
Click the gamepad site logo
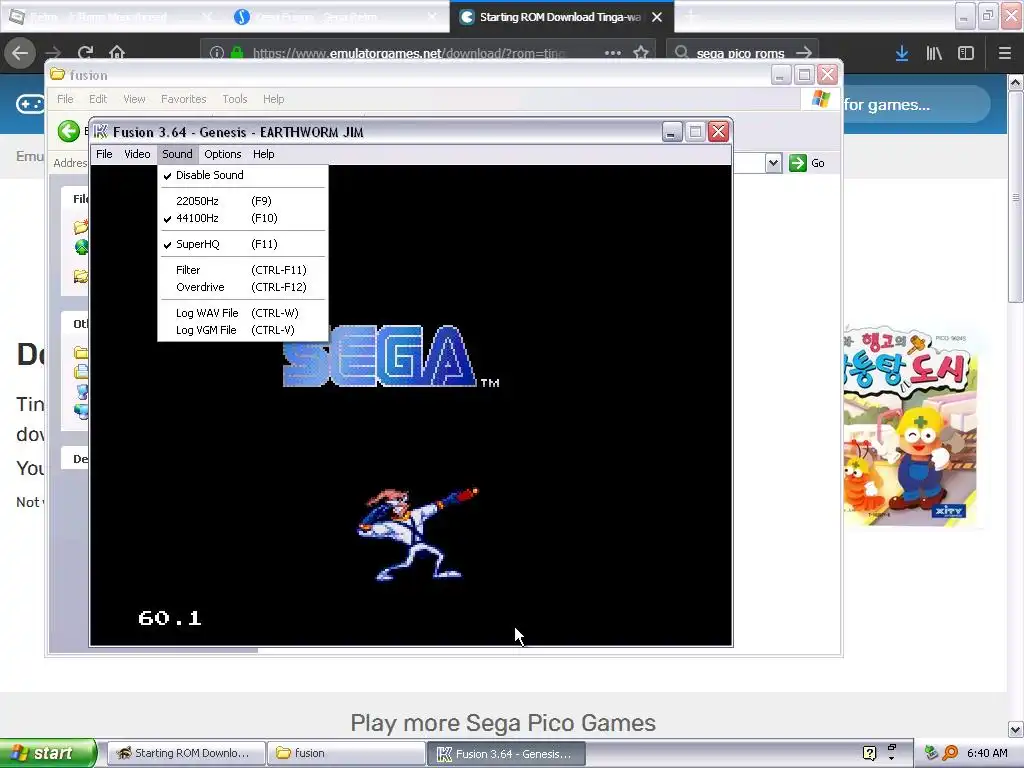point(30,104)
